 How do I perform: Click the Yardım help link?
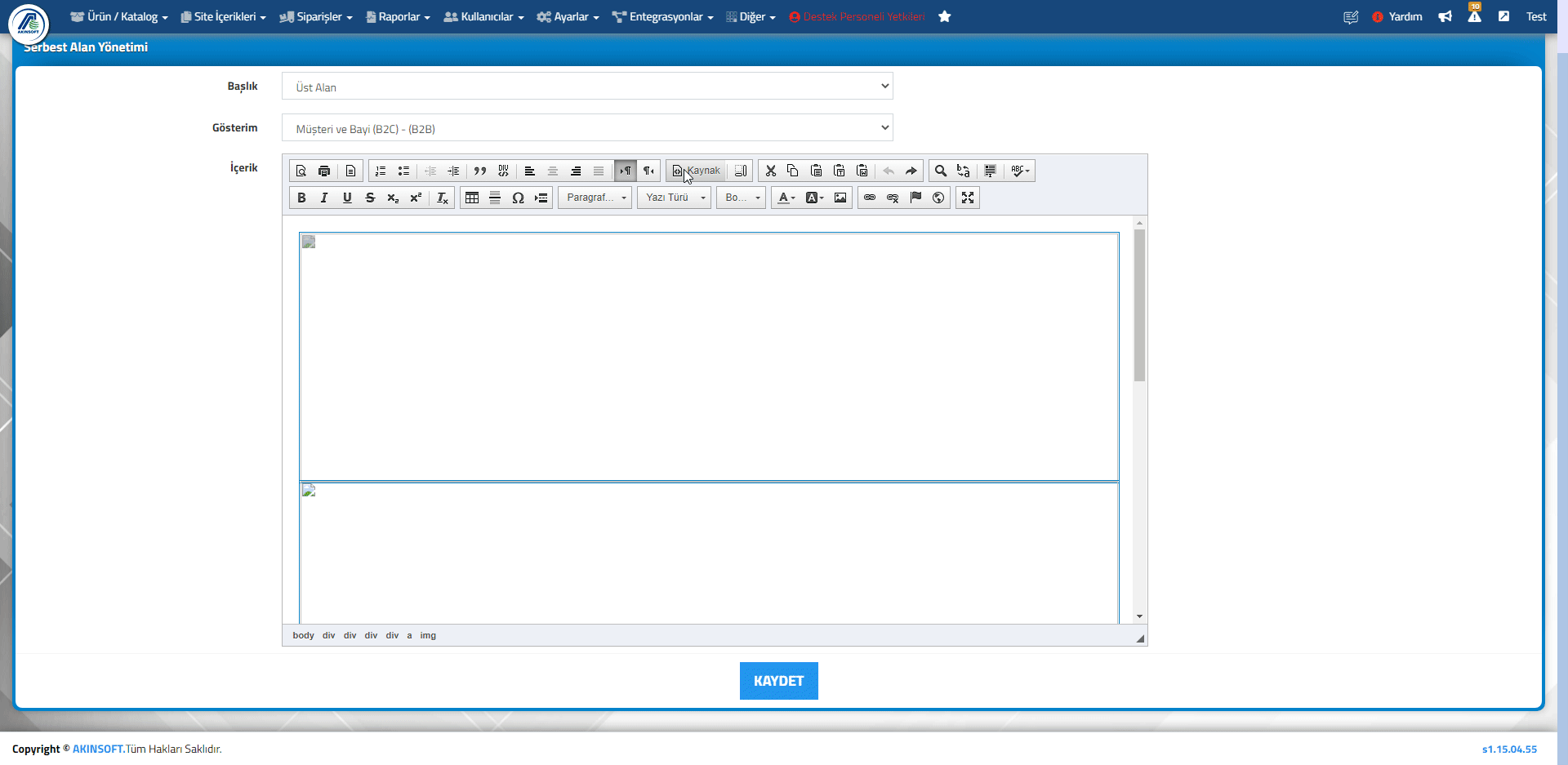point(1397,16)
